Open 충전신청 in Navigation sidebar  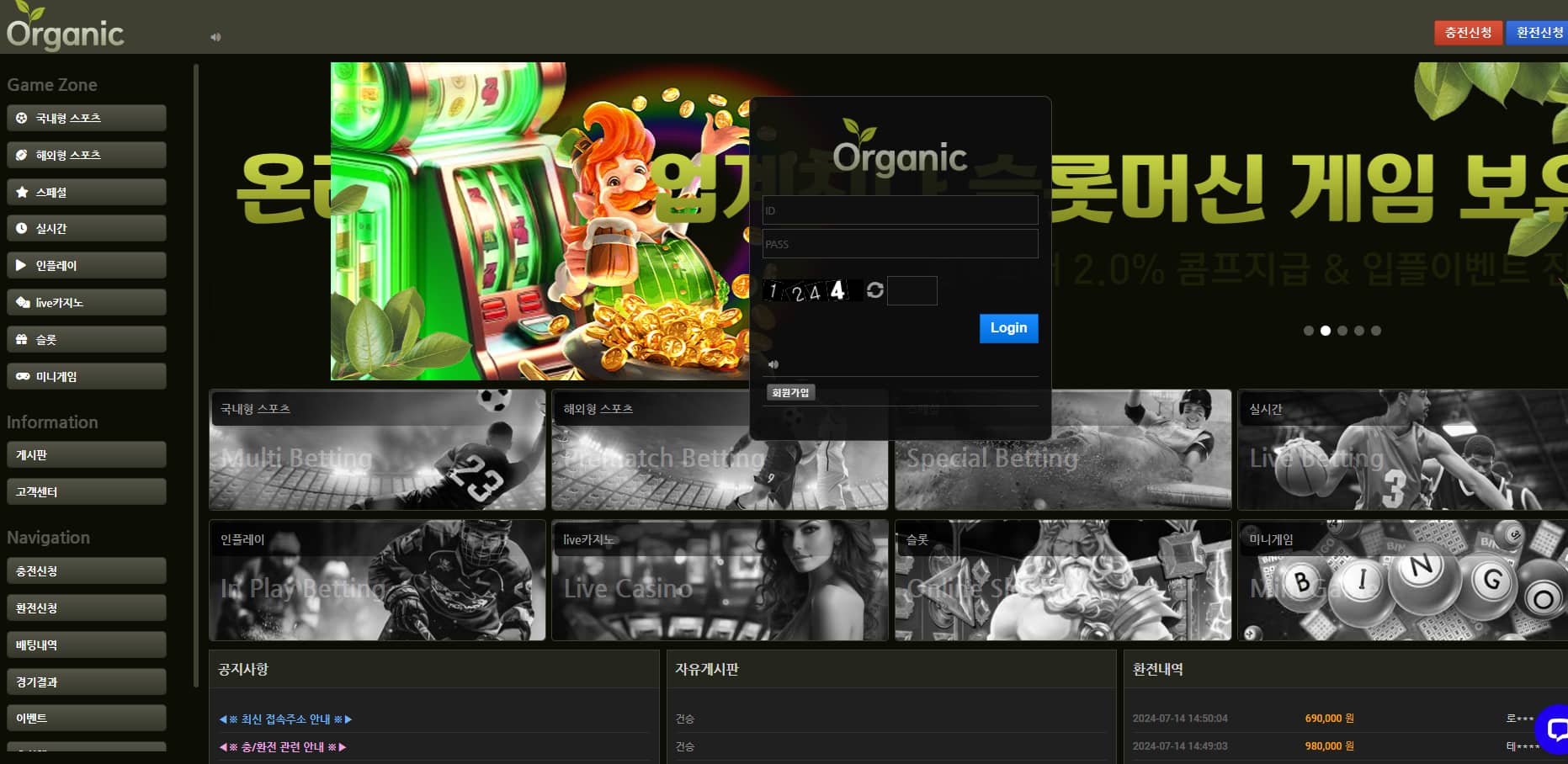[x=86, y=570]
